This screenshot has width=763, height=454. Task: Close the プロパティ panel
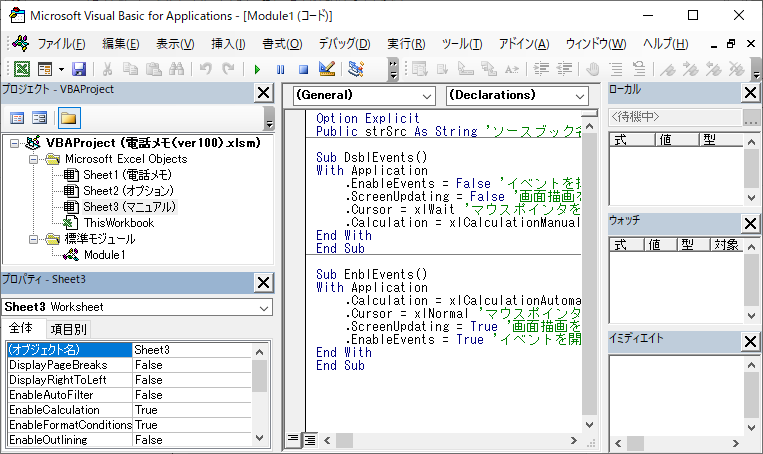[x=263, y=283]
